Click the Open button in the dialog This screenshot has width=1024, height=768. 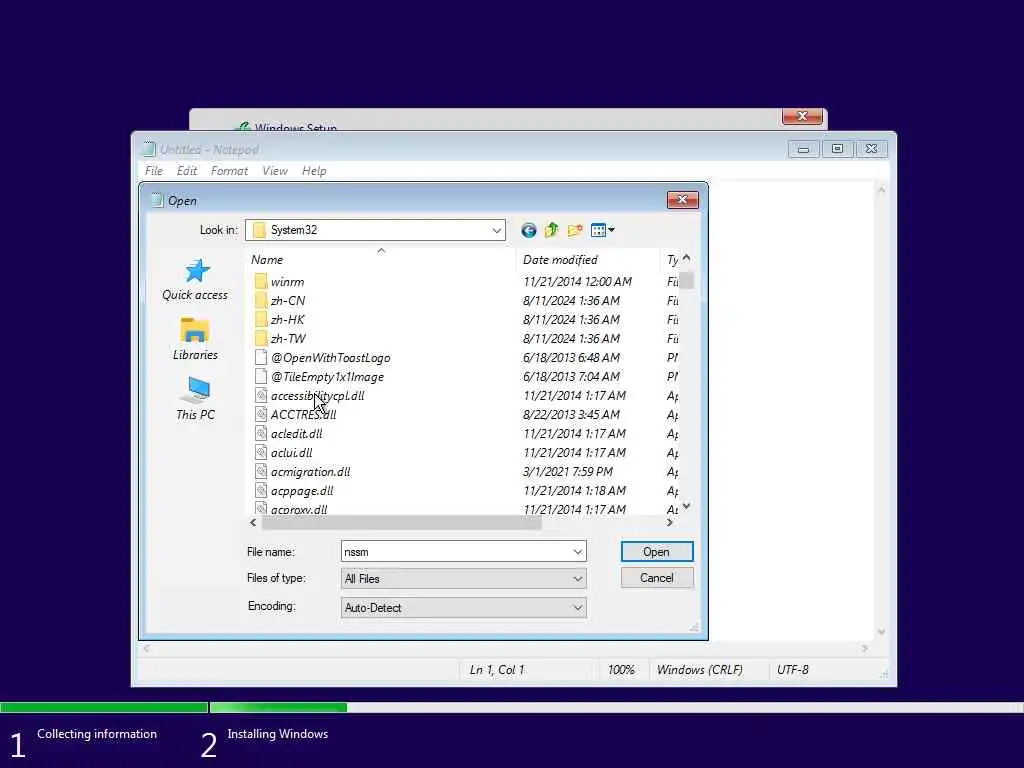coord(656,552)
